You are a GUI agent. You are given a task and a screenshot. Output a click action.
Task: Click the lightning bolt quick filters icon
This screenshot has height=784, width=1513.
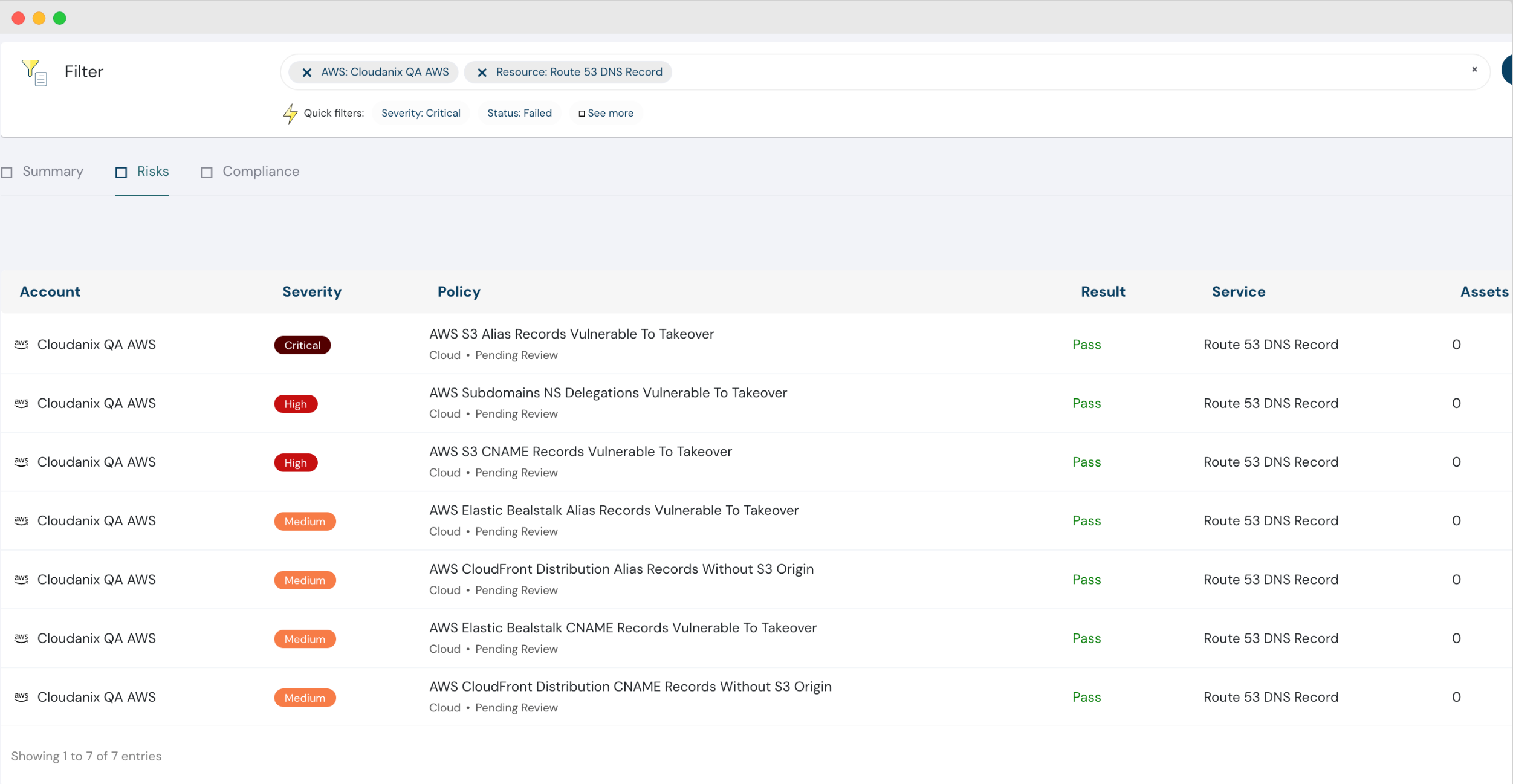(x=290, y=113)
